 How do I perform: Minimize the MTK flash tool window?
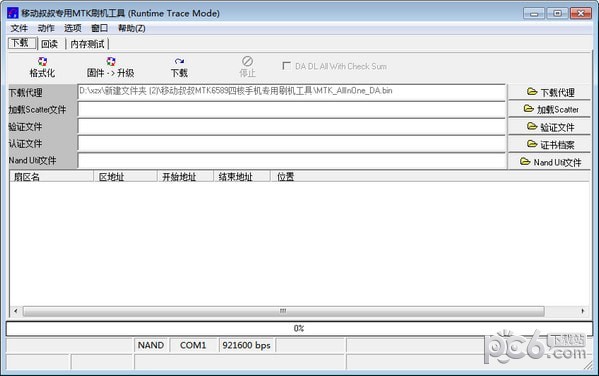click(x=534, y=13)
